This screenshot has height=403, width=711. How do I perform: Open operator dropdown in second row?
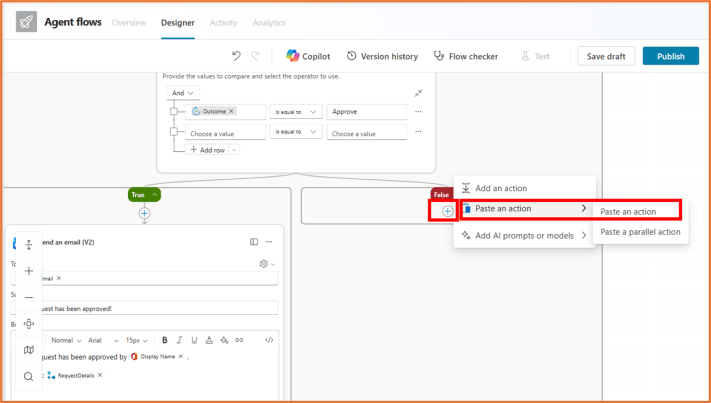pos(296,131)
